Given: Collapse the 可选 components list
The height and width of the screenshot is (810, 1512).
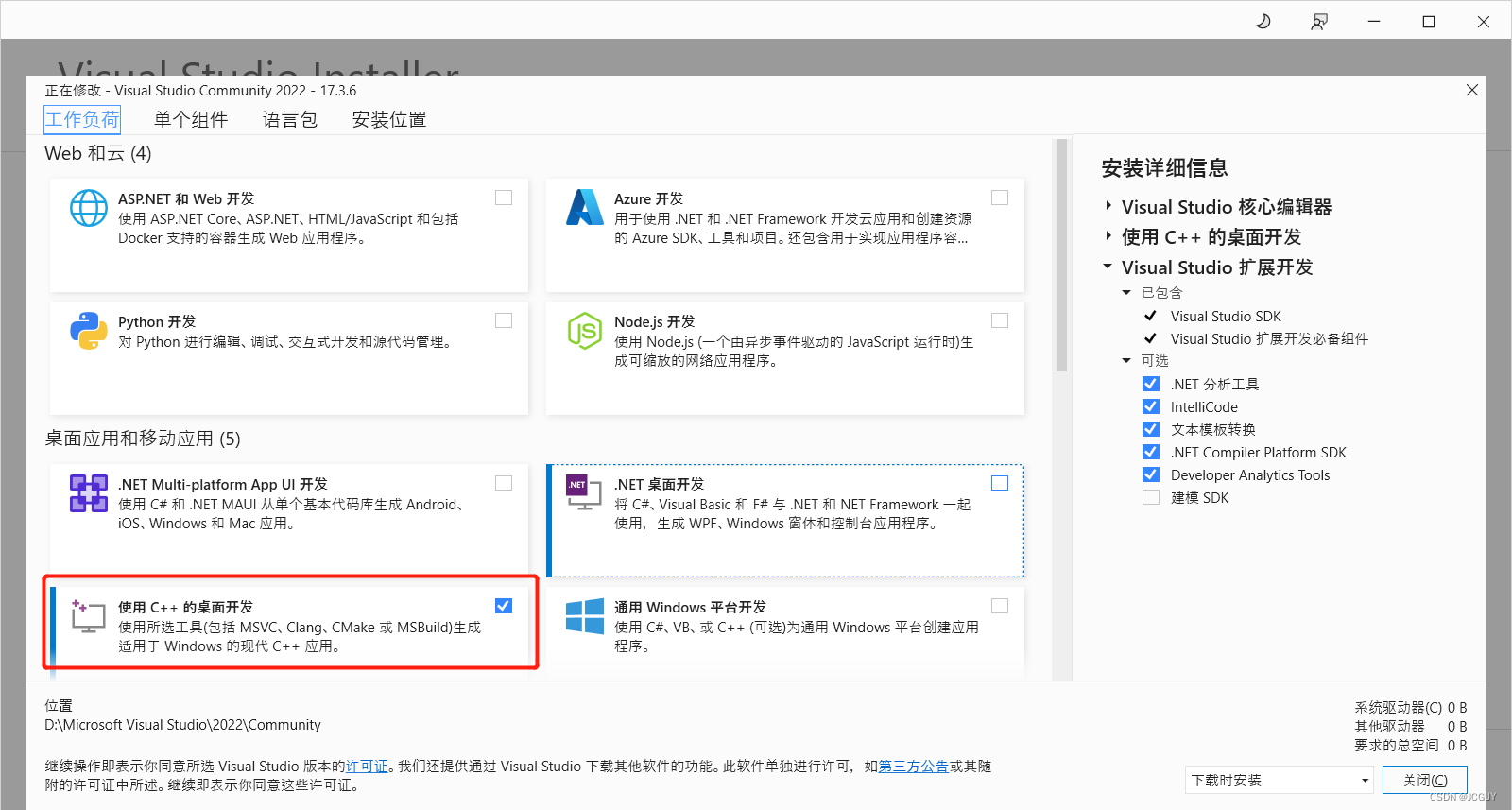Looking at the screenshot, I should tap(1126, 361).
